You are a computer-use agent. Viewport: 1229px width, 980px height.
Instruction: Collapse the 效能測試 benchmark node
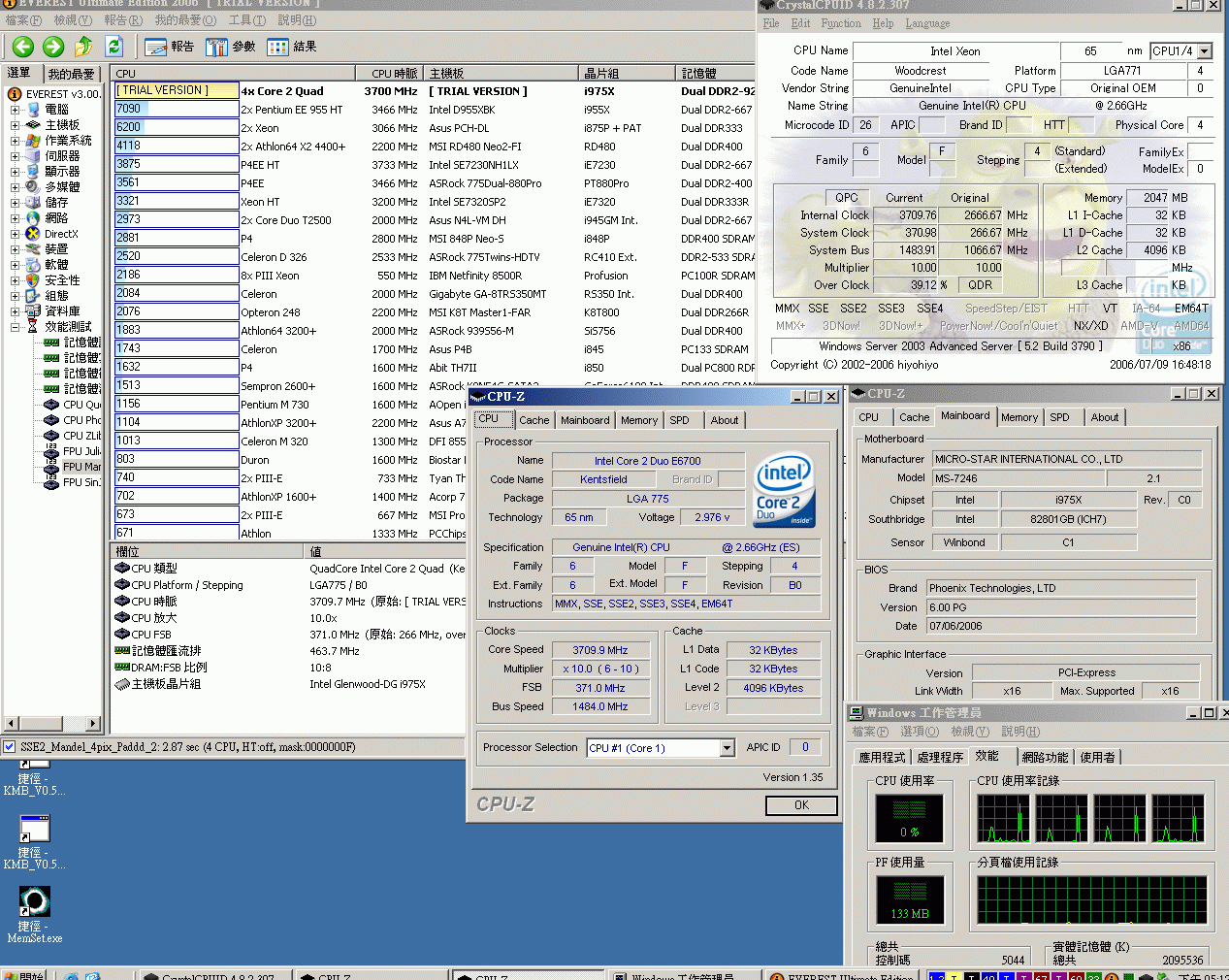16,327
